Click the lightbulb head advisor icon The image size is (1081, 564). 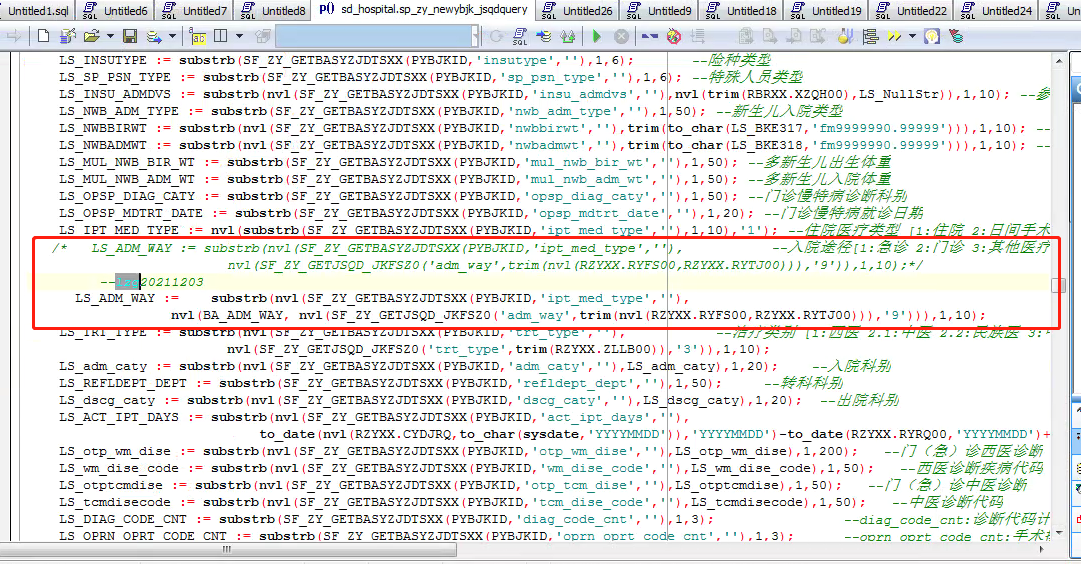932,36
